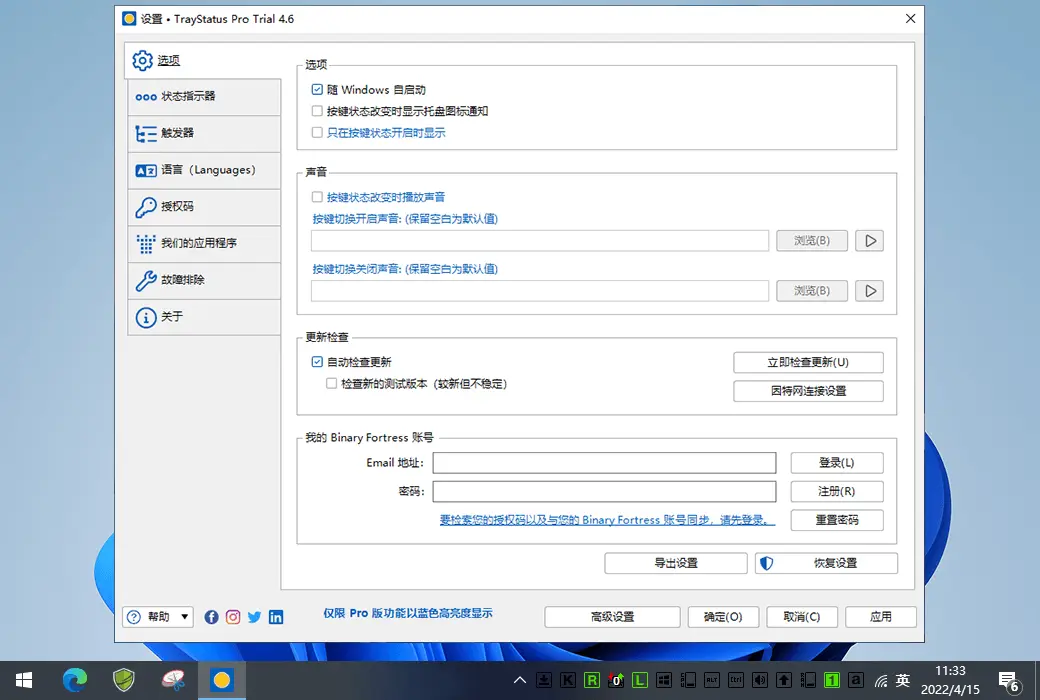Click the key-off sound file path field

click(x=540, y=291)
